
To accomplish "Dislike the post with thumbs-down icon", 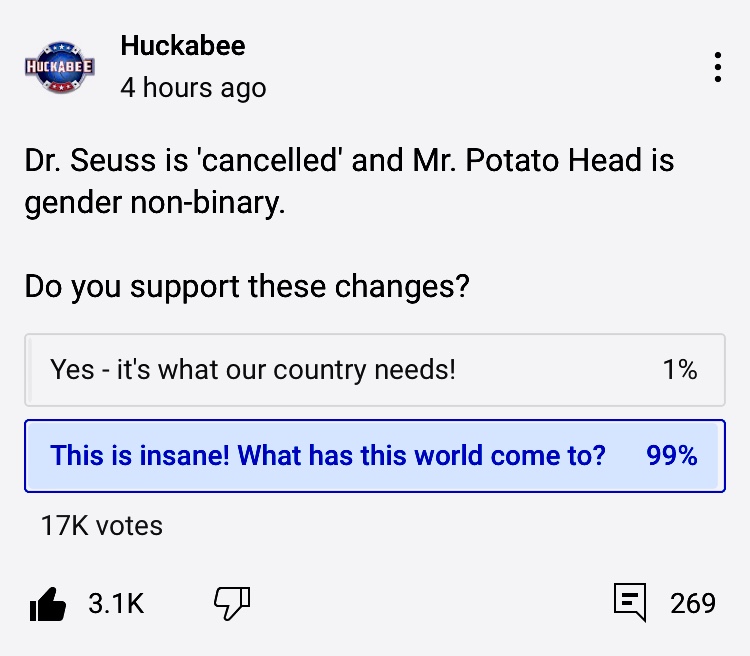I will 232,602.
